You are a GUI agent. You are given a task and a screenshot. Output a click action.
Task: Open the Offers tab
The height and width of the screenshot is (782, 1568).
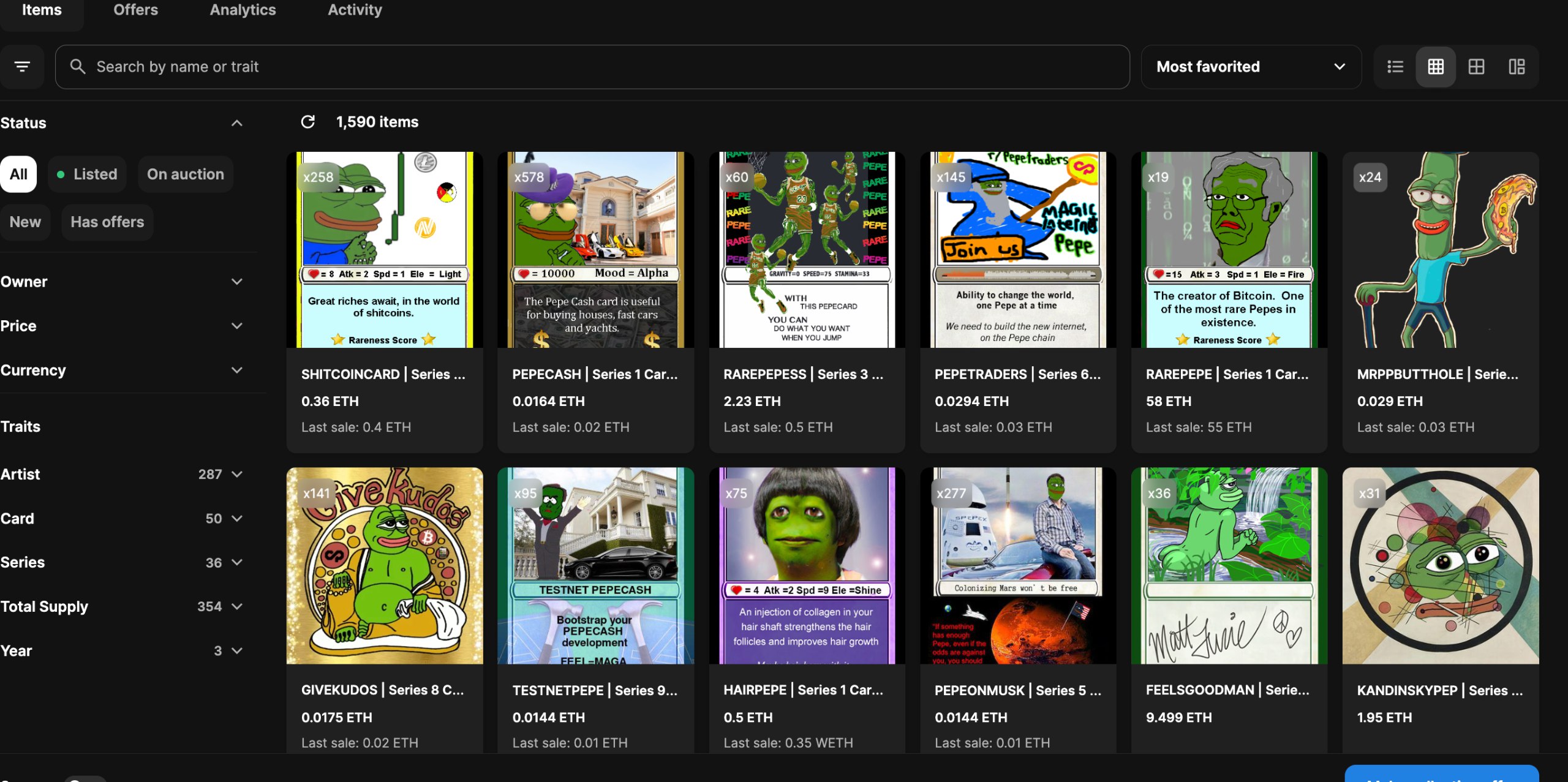135,10
